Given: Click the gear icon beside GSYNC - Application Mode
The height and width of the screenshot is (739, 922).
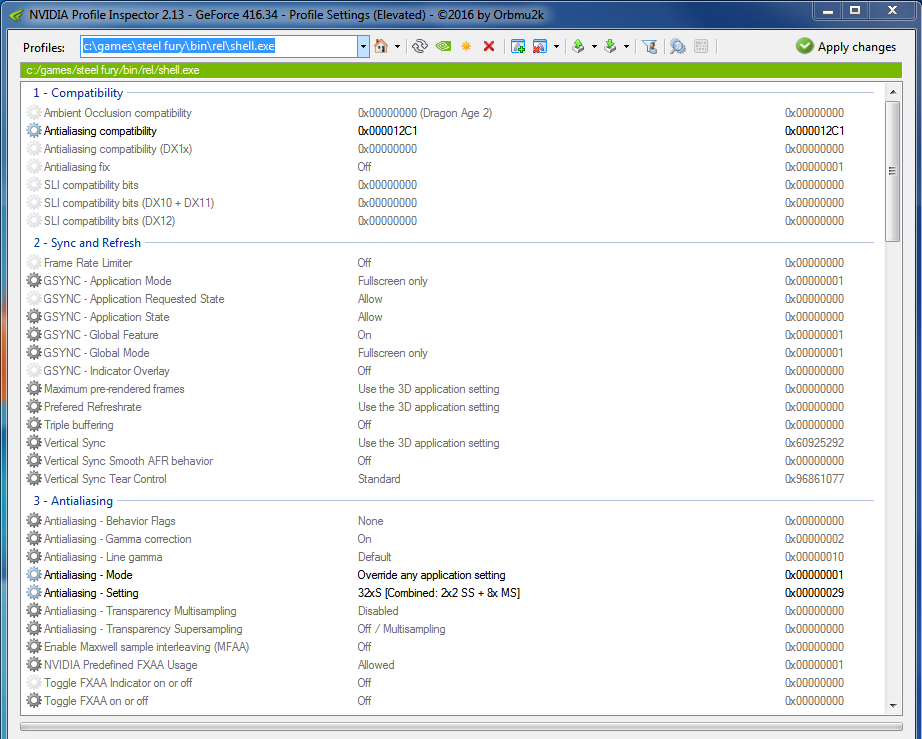Looking at the screenshot, I should pos(34,280).
